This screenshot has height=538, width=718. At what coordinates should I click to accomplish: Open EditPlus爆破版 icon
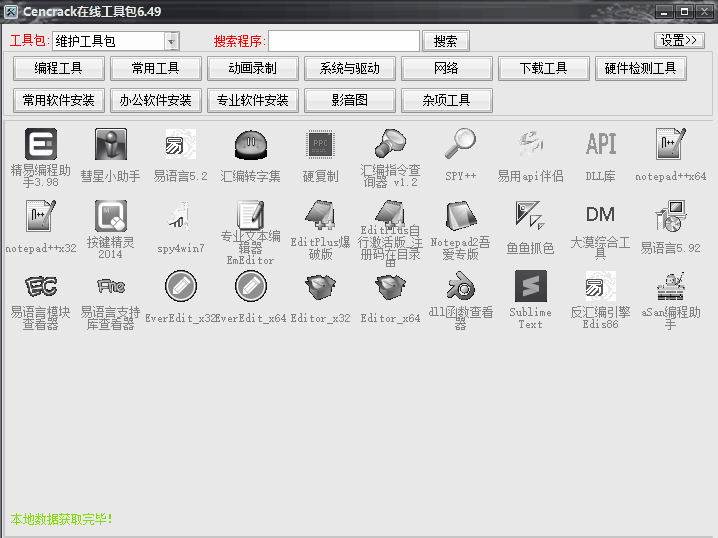[x=321, y=214]
